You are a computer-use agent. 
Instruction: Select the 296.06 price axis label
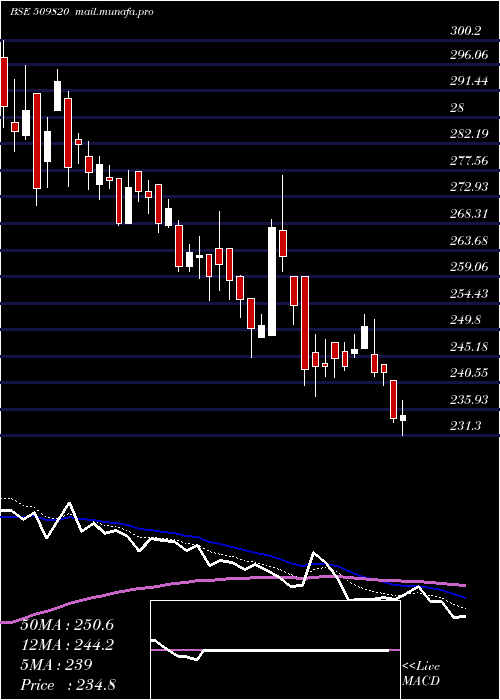[x=468, y=55]
